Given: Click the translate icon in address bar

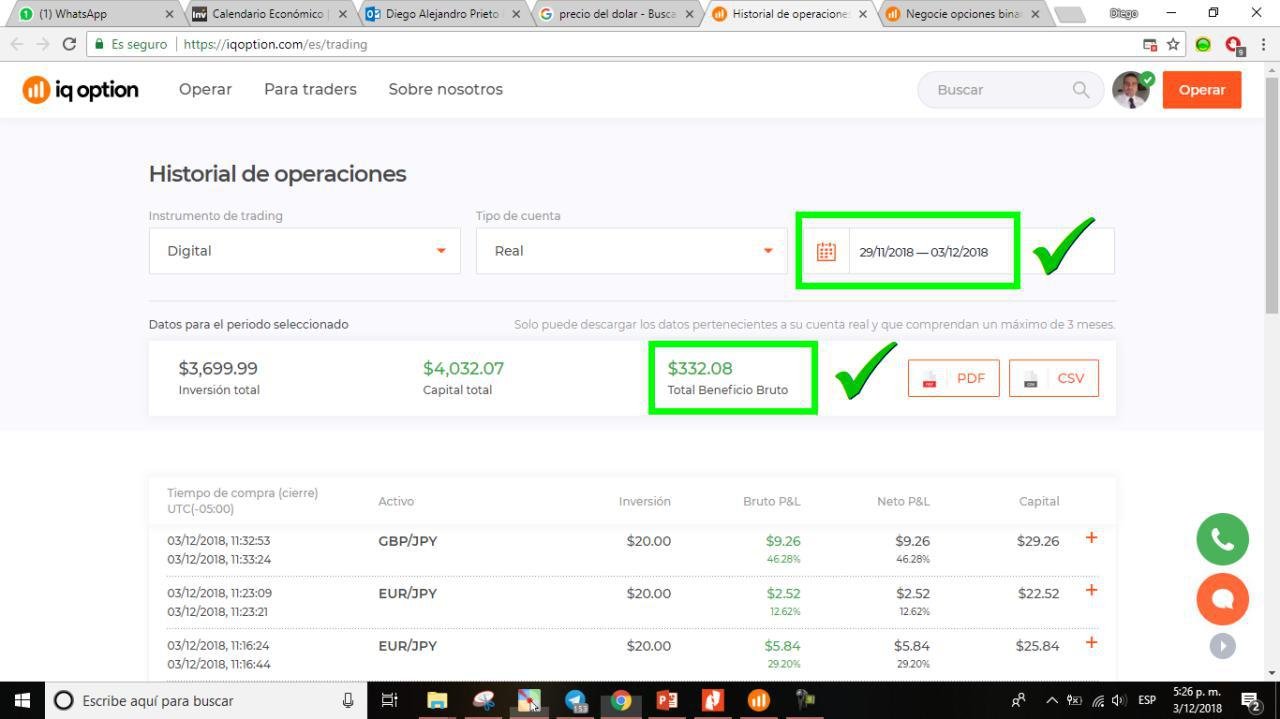Looking at the screenshot, I should 1150,44.
